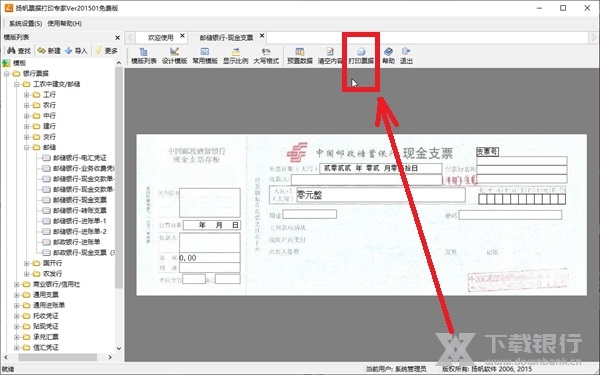Open the 显示比例 zoom ratio tool
This screenshot has height=375, width=600.
click(x=236, y=56)
